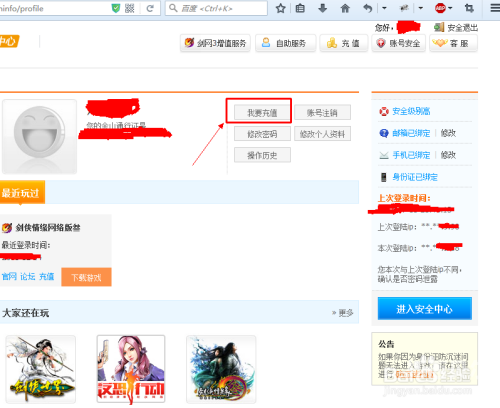
Task: Click the blue 进入安全中心 button
Action: (425, 309)
